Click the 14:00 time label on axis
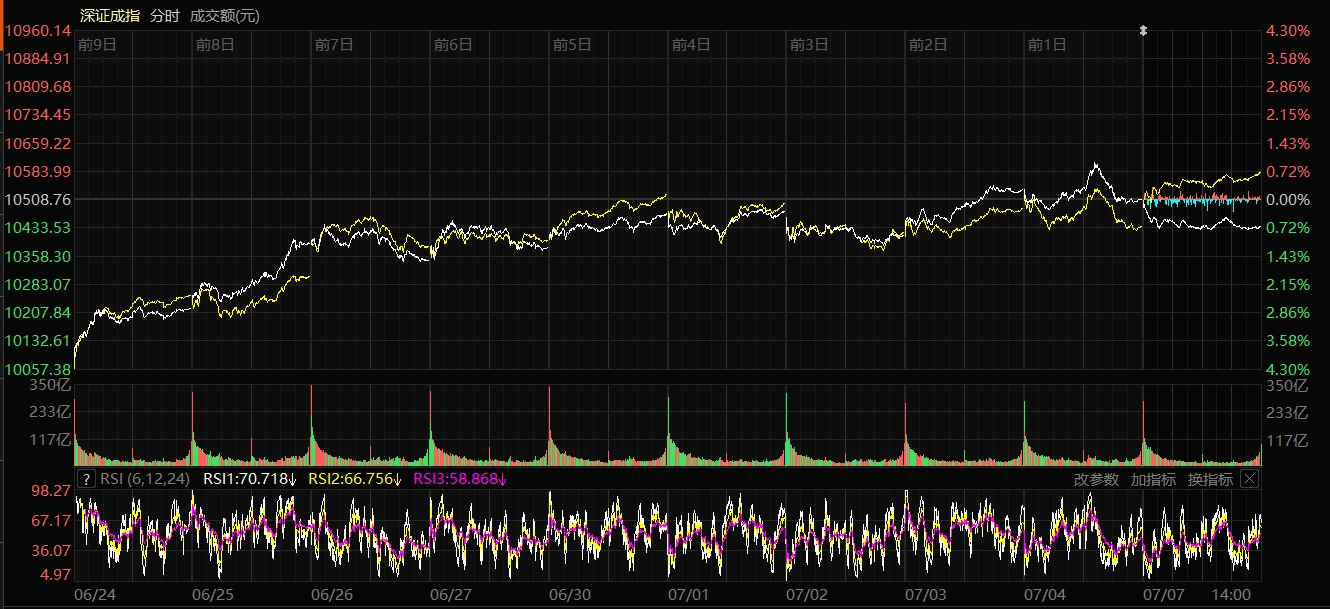The height and width of the screenshot is (609, 1330). tap(1232, 594)
